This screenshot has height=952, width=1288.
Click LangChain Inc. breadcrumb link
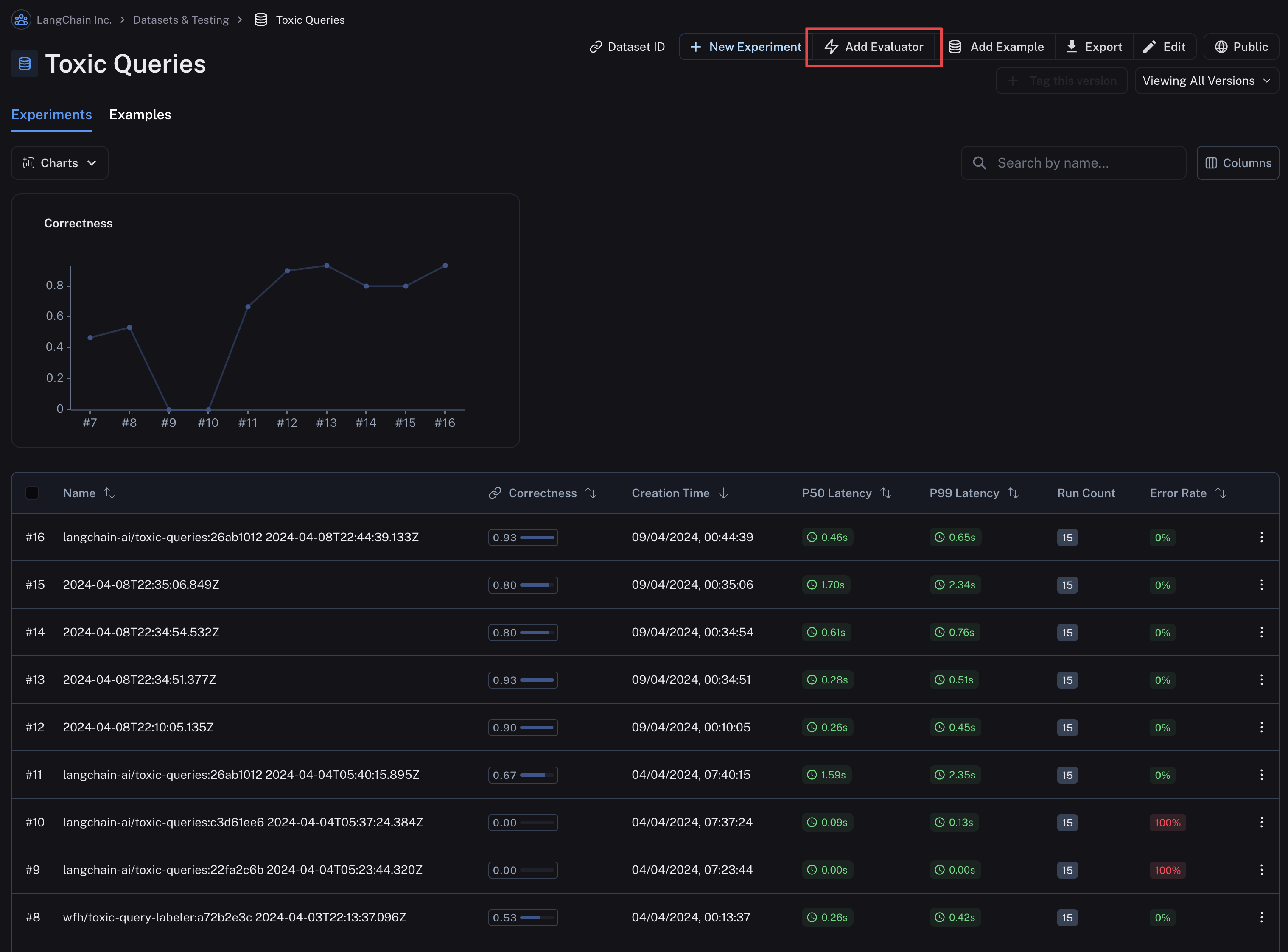[74, 20]
